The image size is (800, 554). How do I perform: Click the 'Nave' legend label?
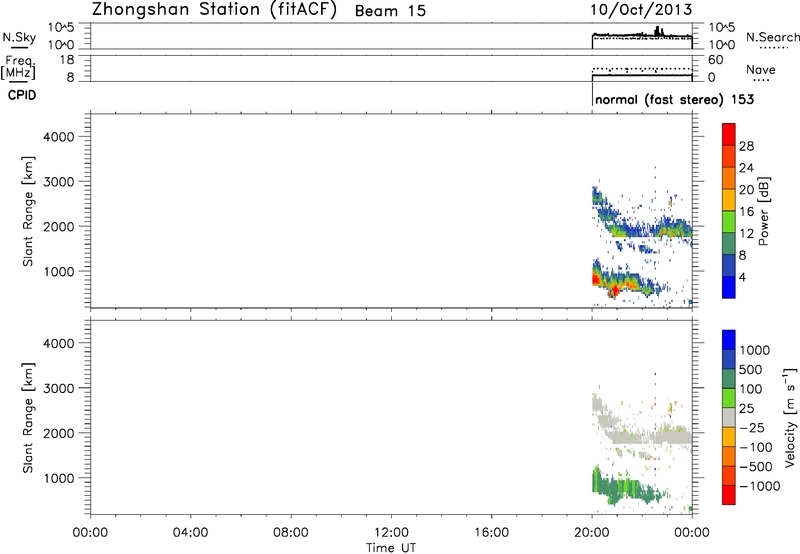tap(760, 70)
